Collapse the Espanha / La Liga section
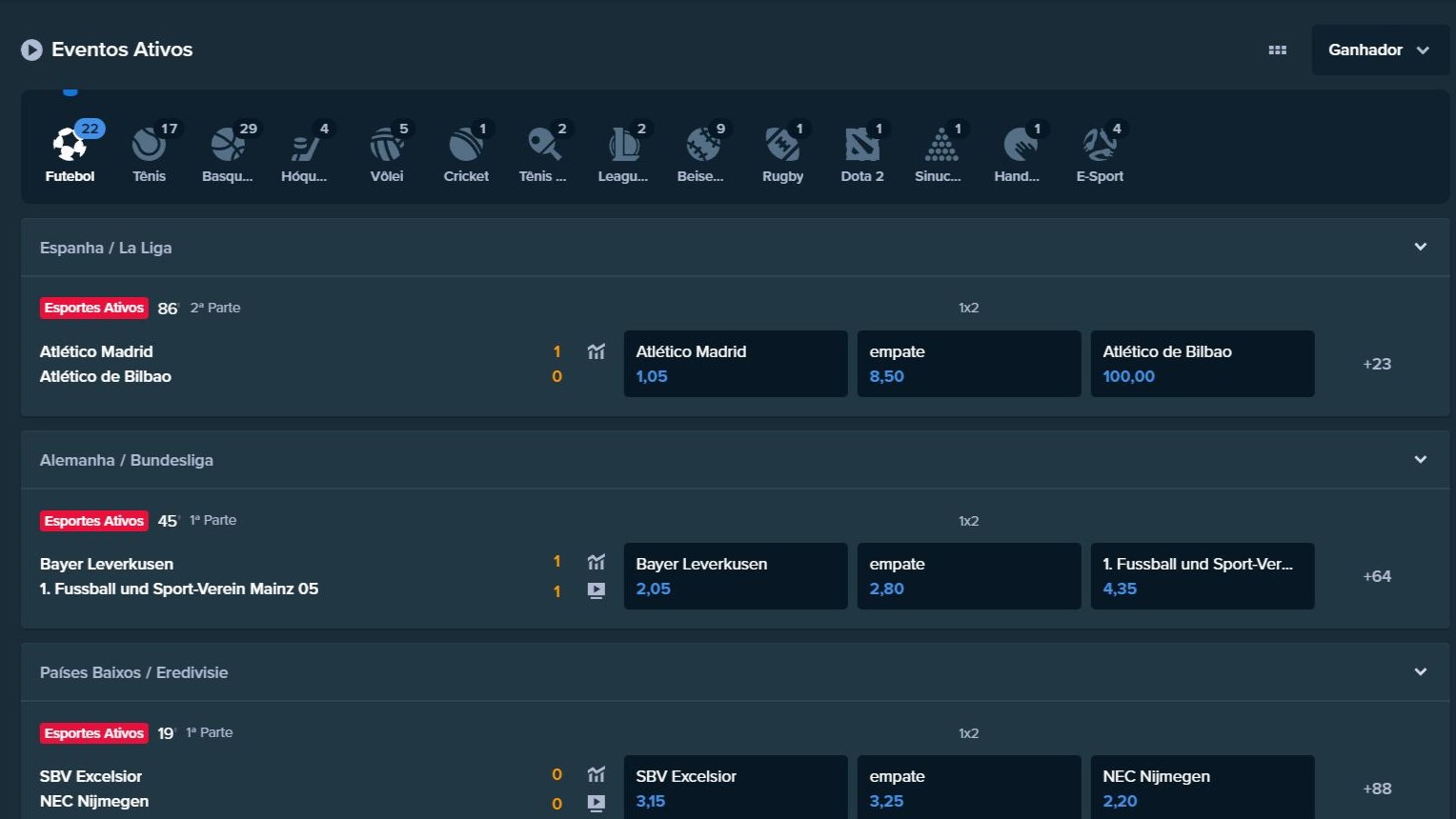Image resolution: width=1456 pixels, height=819 pixels. point(1420,248)
